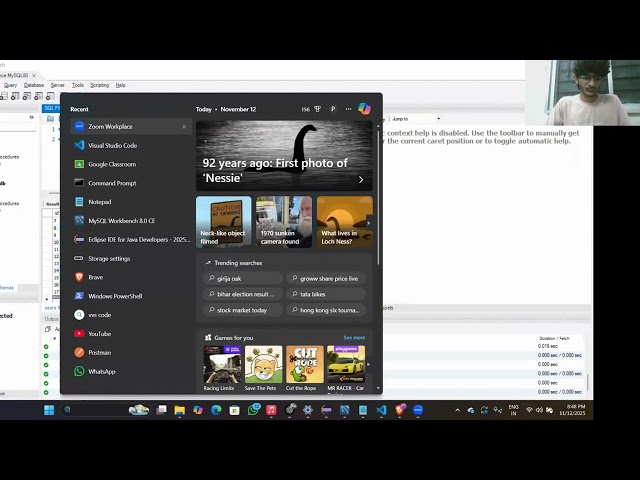Open the Nessie first photo story

point(284,156)
